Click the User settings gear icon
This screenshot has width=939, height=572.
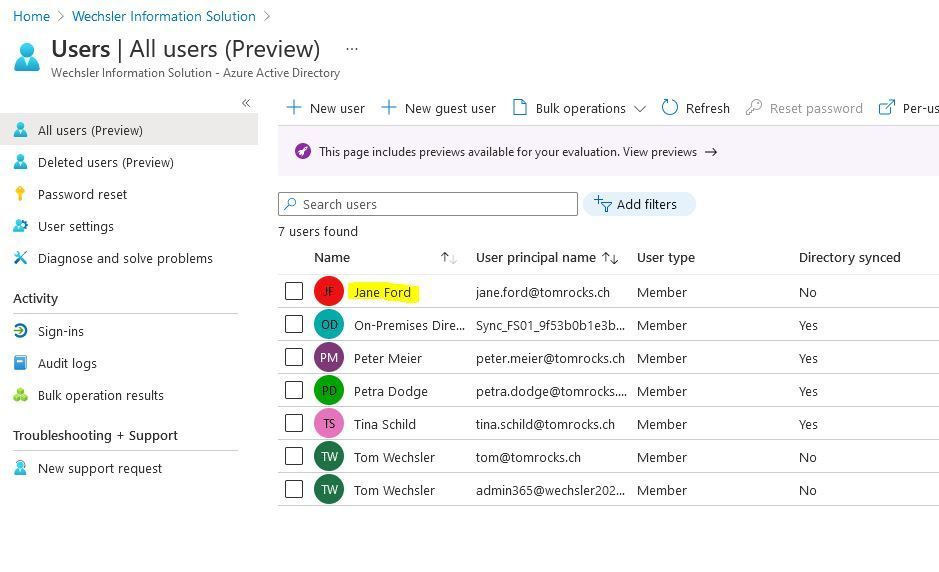point(20,226)
